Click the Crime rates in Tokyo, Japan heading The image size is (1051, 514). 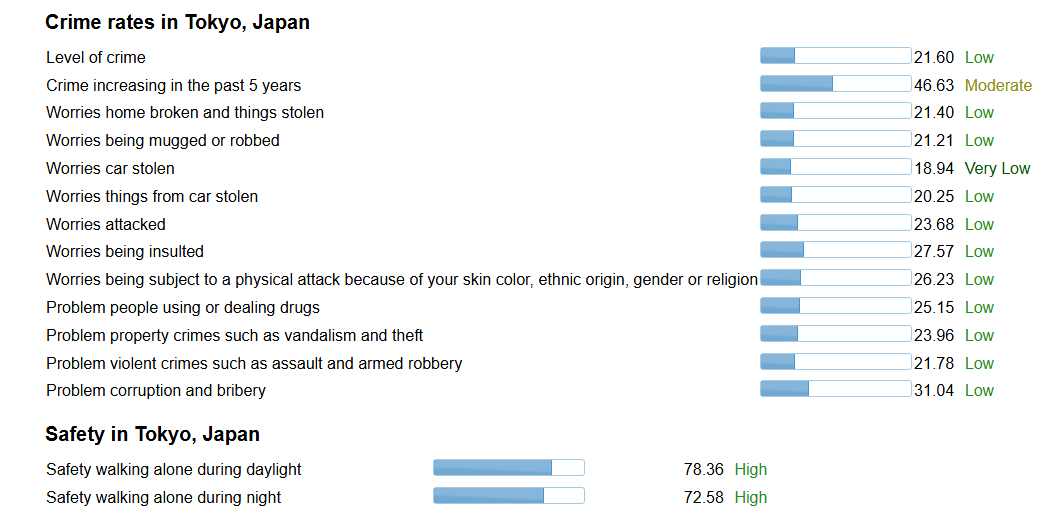click(178, 22)
